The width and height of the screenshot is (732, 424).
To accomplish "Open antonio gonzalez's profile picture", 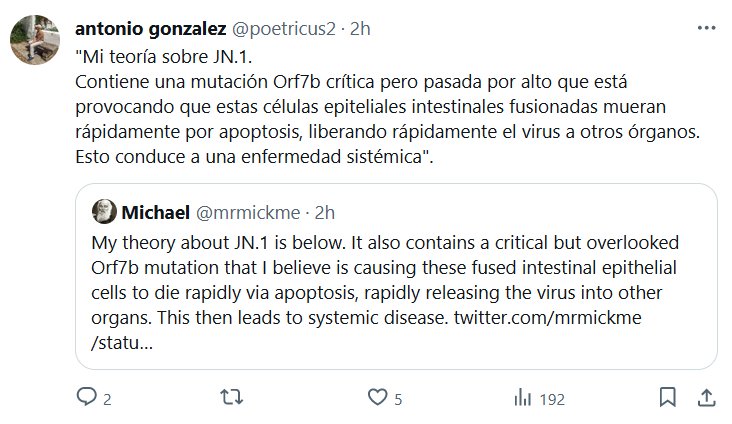I will pos(33,38).
